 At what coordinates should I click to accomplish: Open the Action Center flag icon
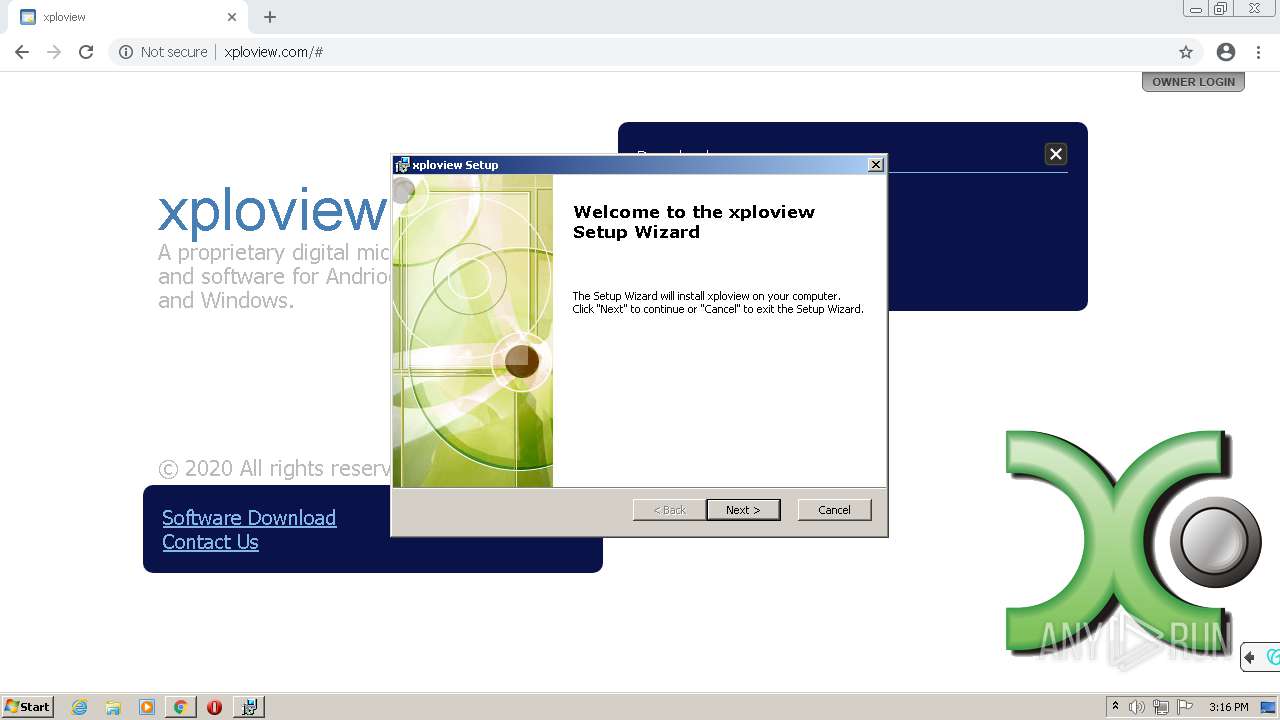[x=1185, y=707]
